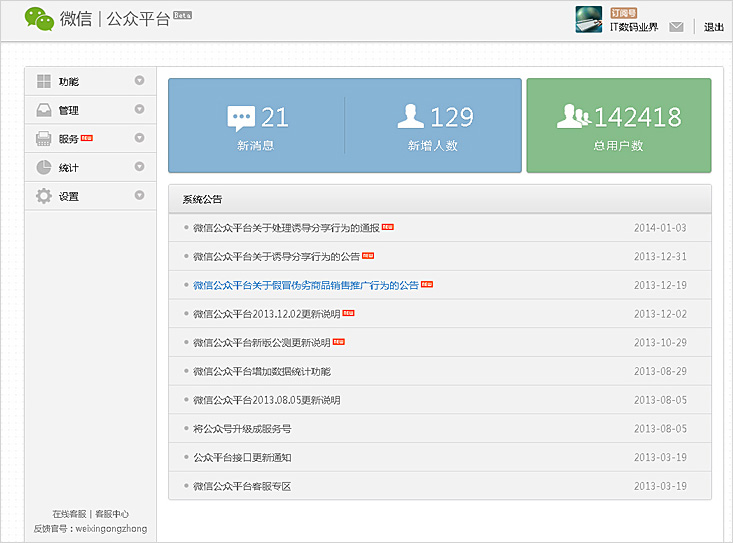This screenshot has width=733, height=543.
Task: Open the 统计 sidebar menu
Action: point(91,167)
